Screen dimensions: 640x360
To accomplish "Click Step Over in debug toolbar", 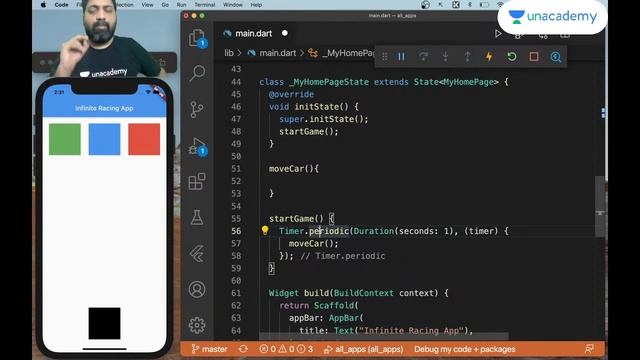I will (423, 57).
